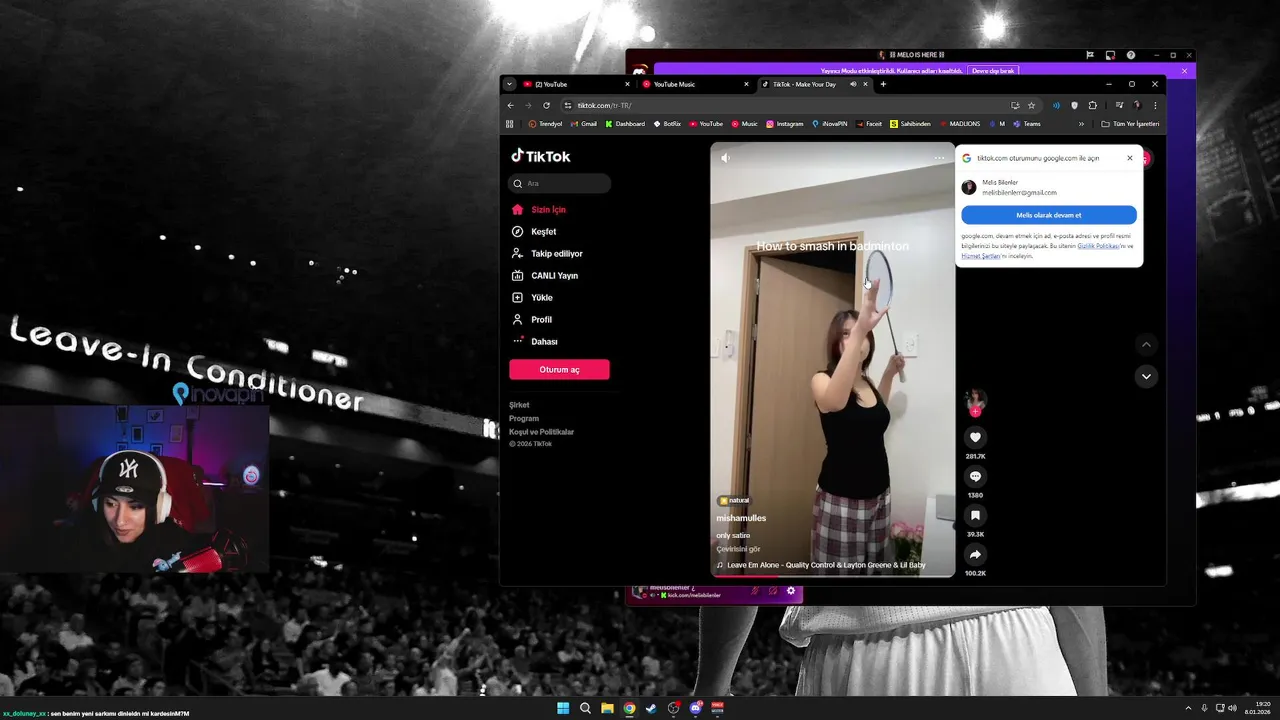This screenshot has width=1280, height=720.
Task: Mute the TikTok video with speaker icon
Action: 726,158
